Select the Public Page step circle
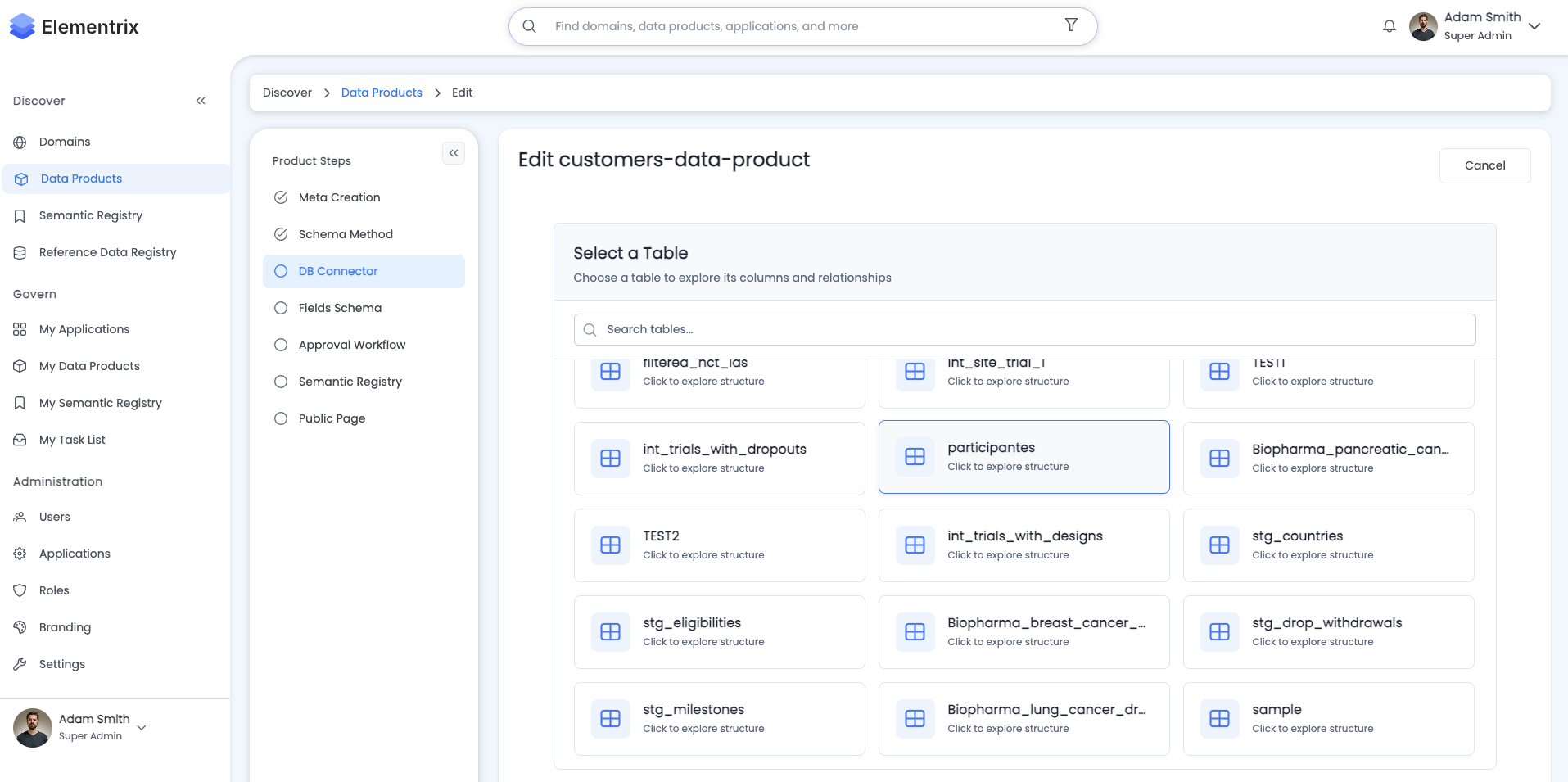Image resolution: width=1568 pixels, height=782 pixels. (281, 418)
